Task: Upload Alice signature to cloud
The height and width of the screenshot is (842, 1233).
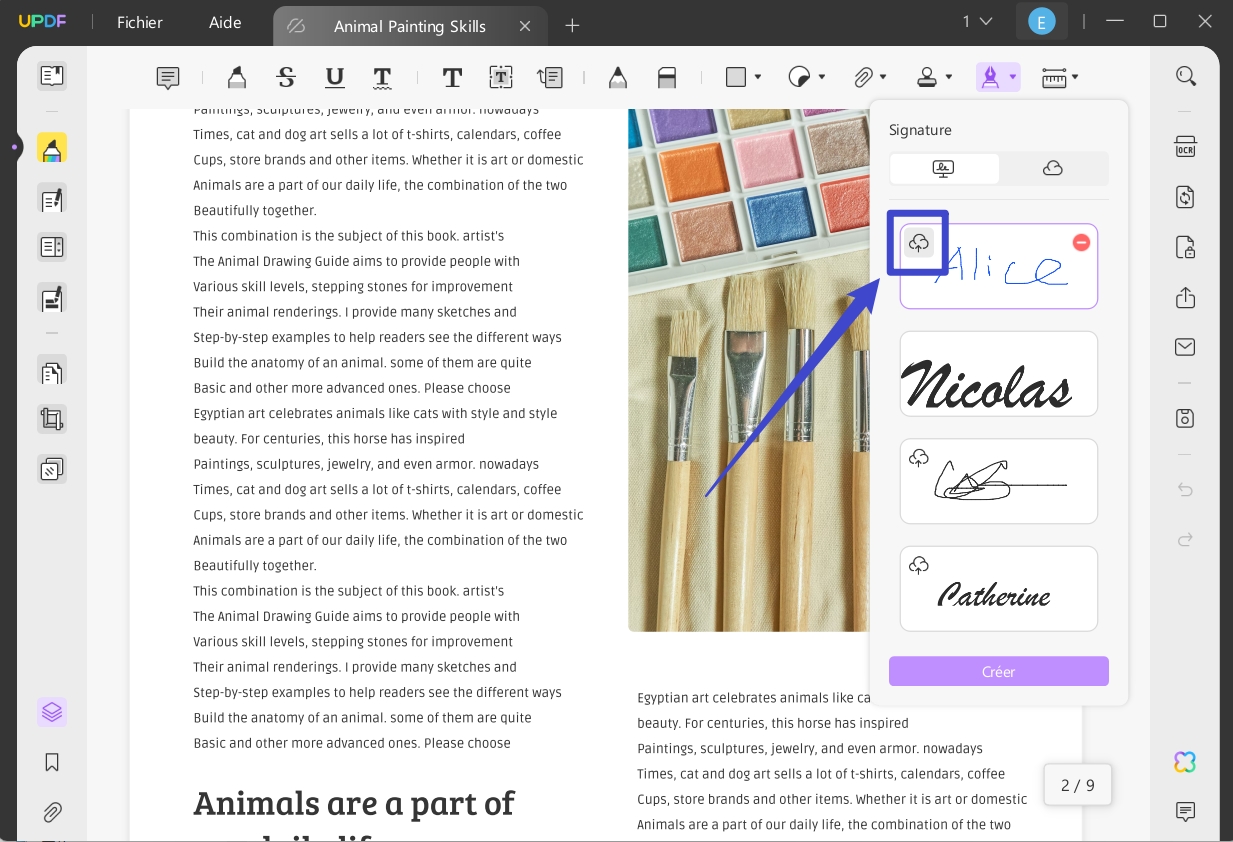Action: [x=919, y=242]
